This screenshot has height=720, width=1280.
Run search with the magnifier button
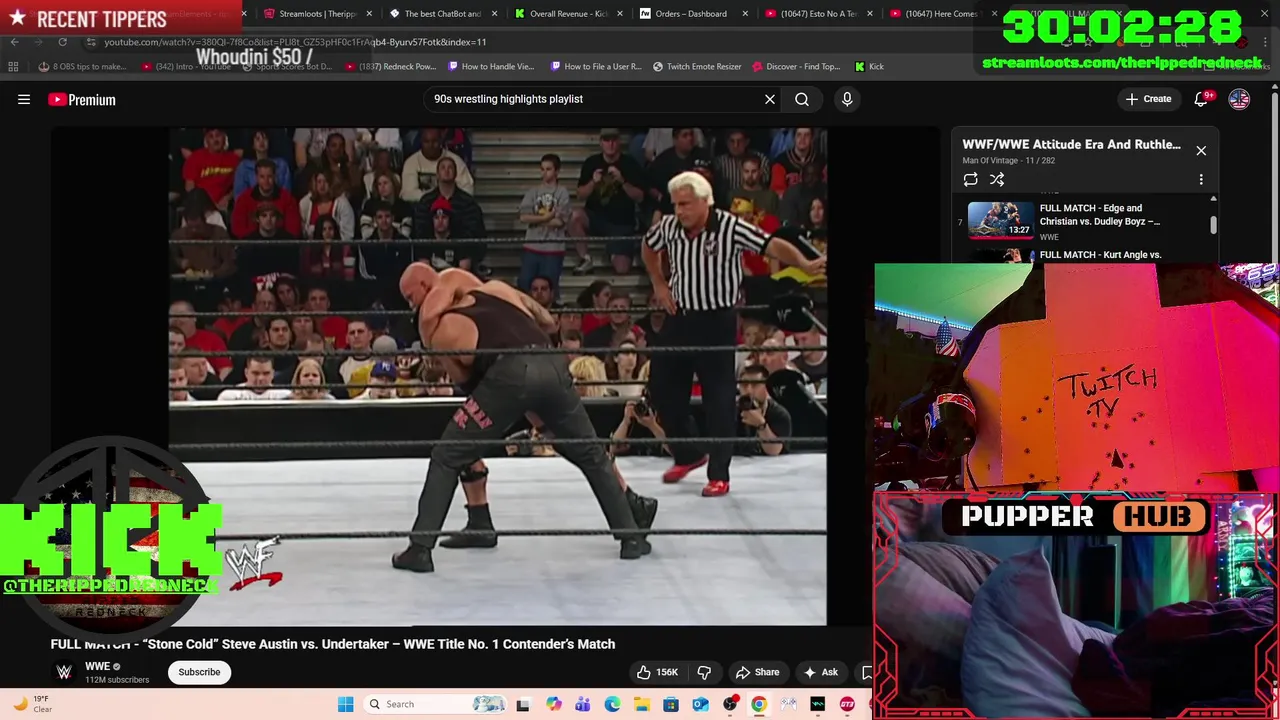(x=802, y=99)
